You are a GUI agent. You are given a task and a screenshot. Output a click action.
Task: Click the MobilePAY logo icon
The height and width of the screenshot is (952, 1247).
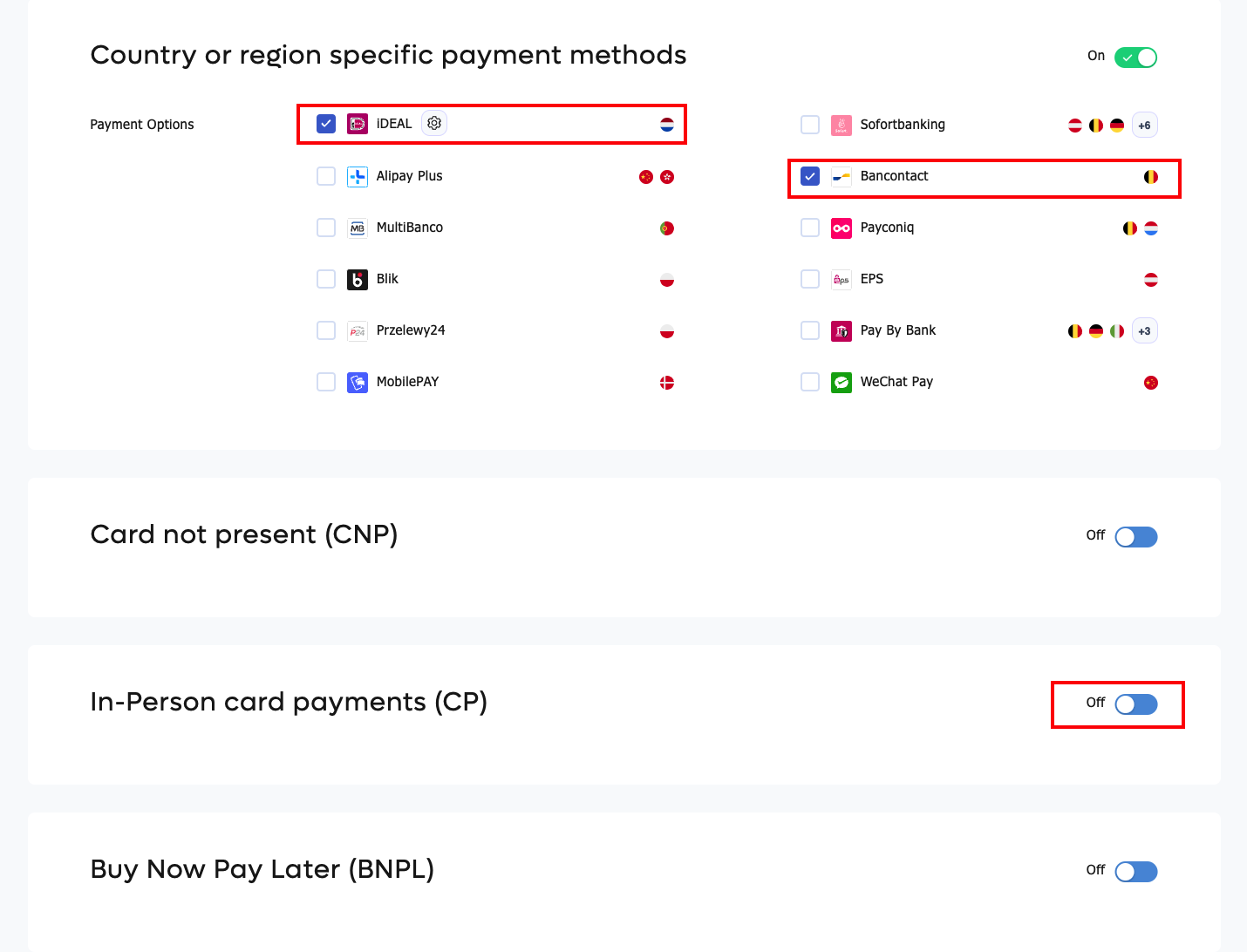[x=358, y=383]
